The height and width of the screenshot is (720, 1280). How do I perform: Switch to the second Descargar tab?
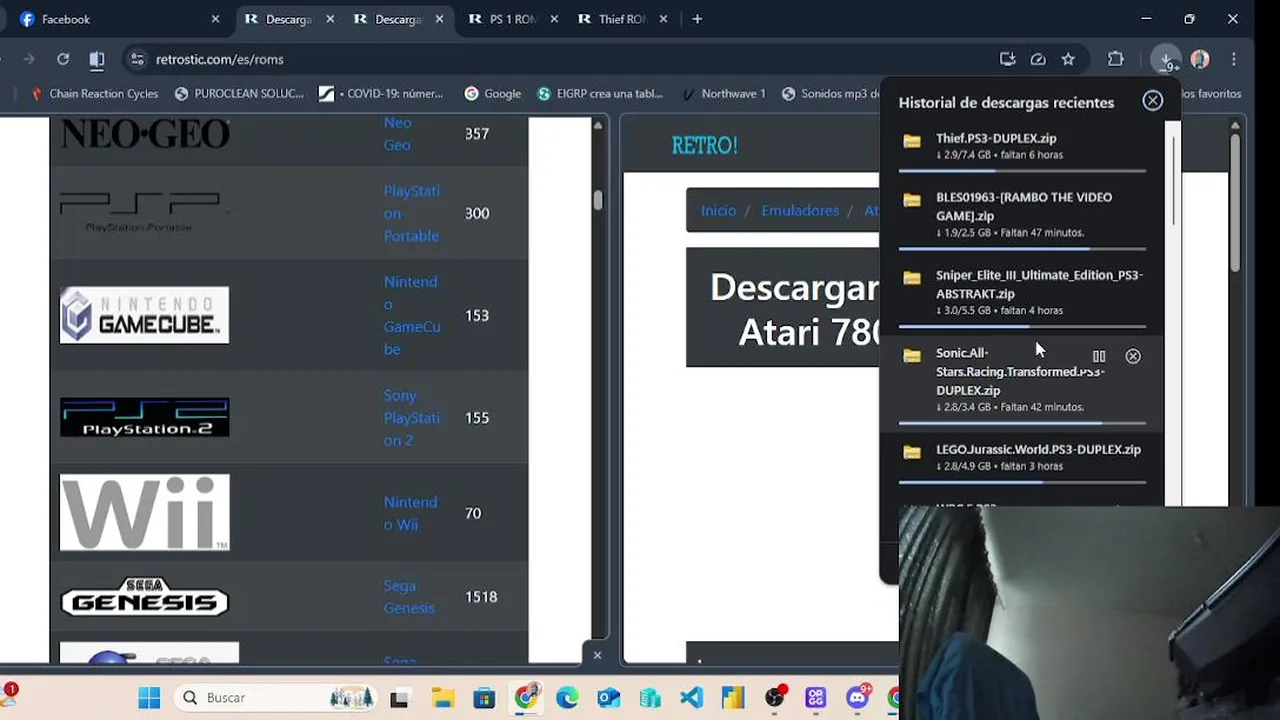[398, 19]
